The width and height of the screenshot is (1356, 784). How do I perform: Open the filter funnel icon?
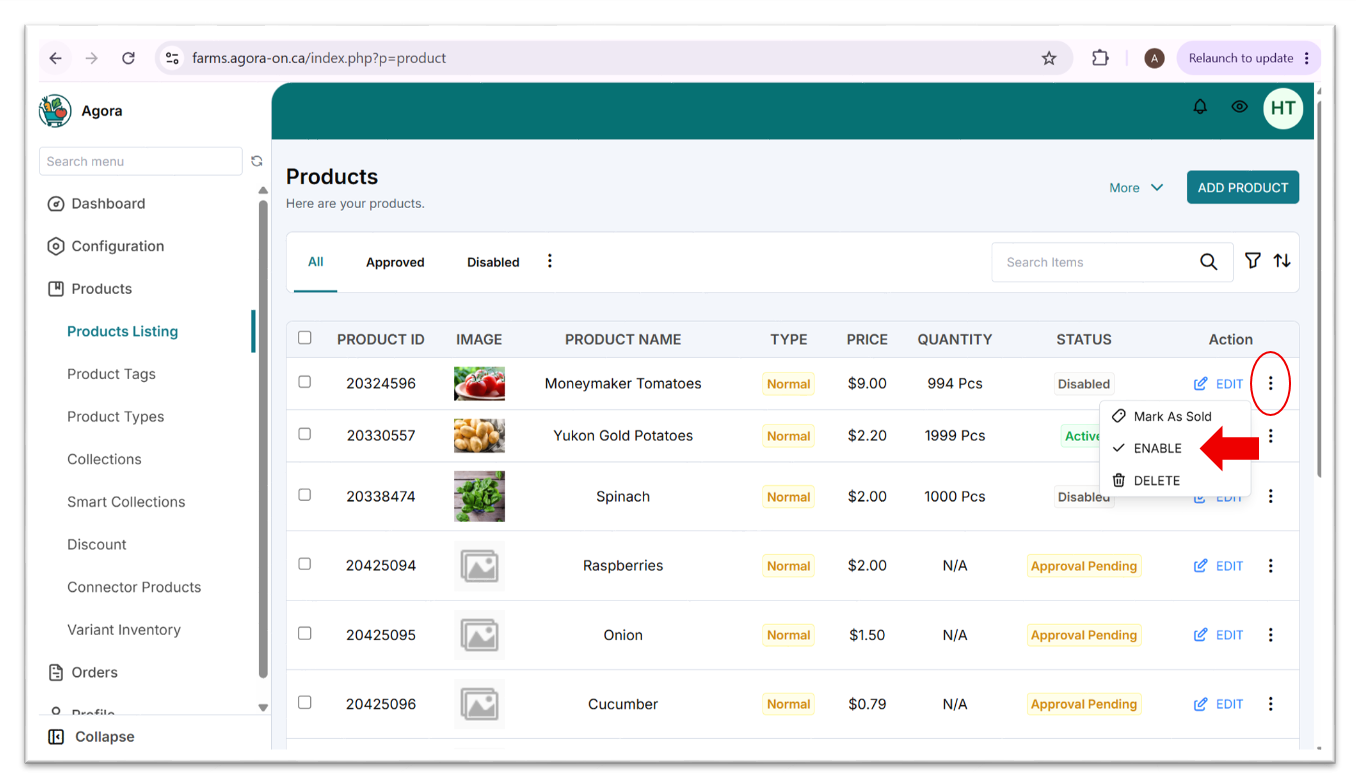[x=1252, y=261]
